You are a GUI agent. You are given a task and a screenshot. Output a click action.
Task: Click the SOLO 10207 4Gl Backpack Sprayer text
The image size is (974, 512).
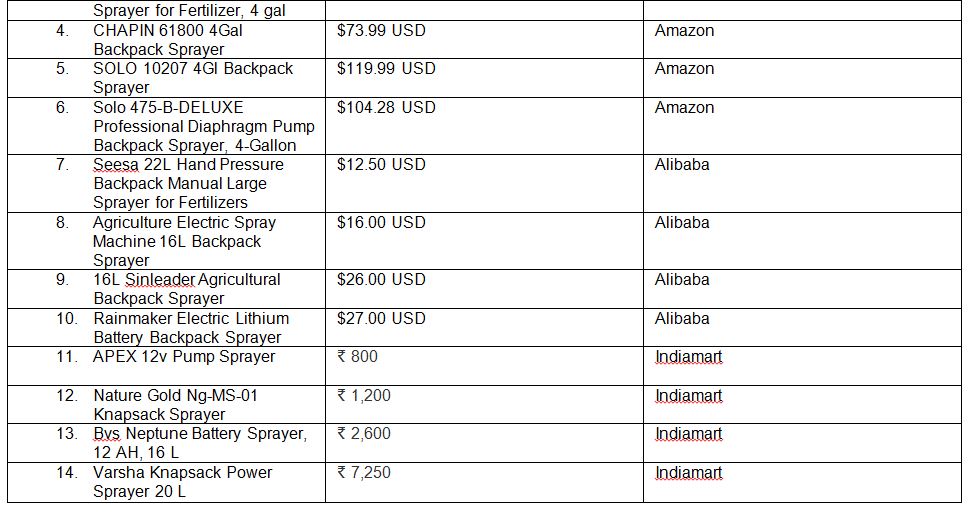click(193, 78)
